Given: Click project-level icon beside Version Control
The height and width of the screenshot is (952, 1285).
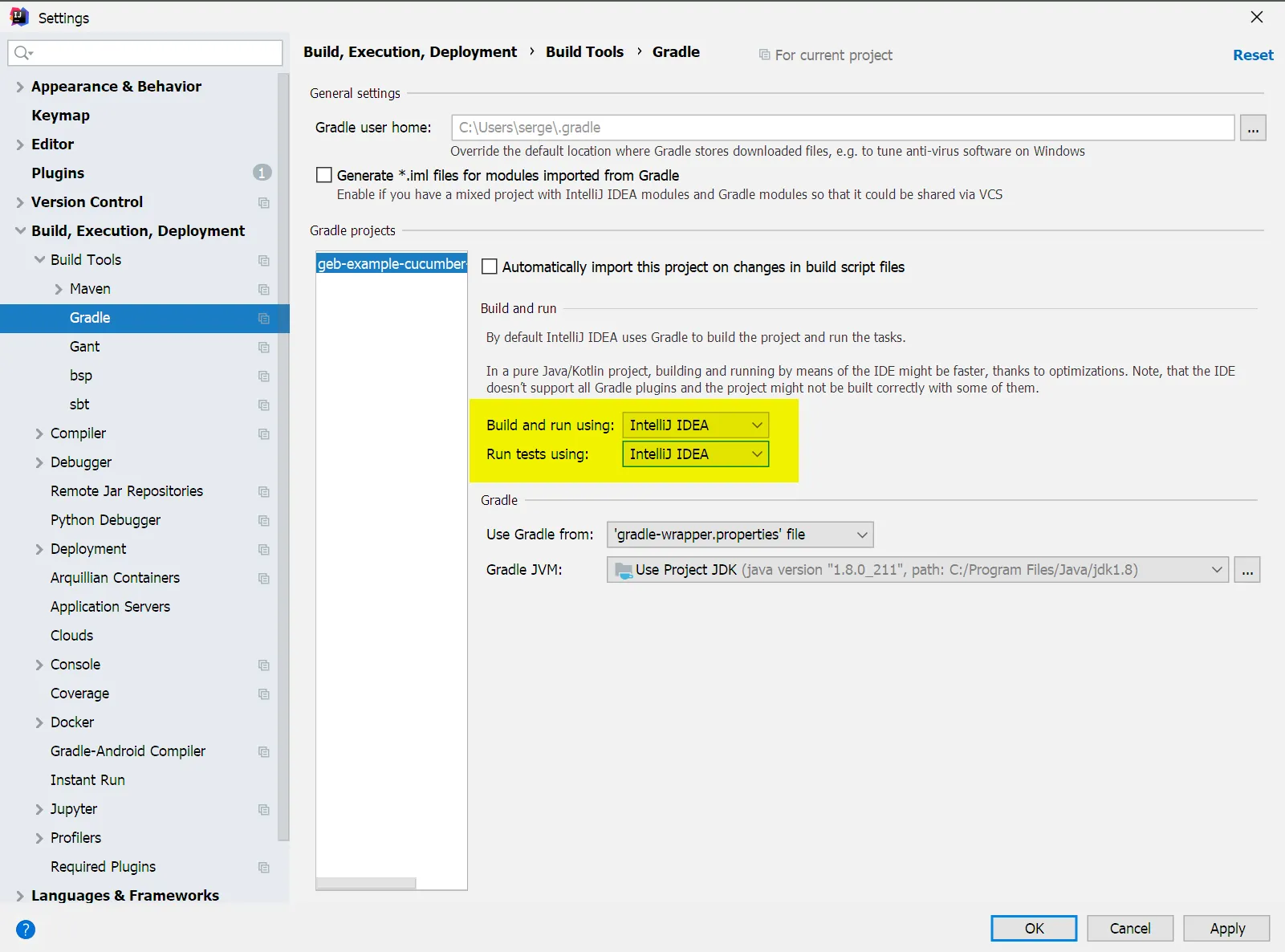Looking at the screenshot, I should click(264, 202).
